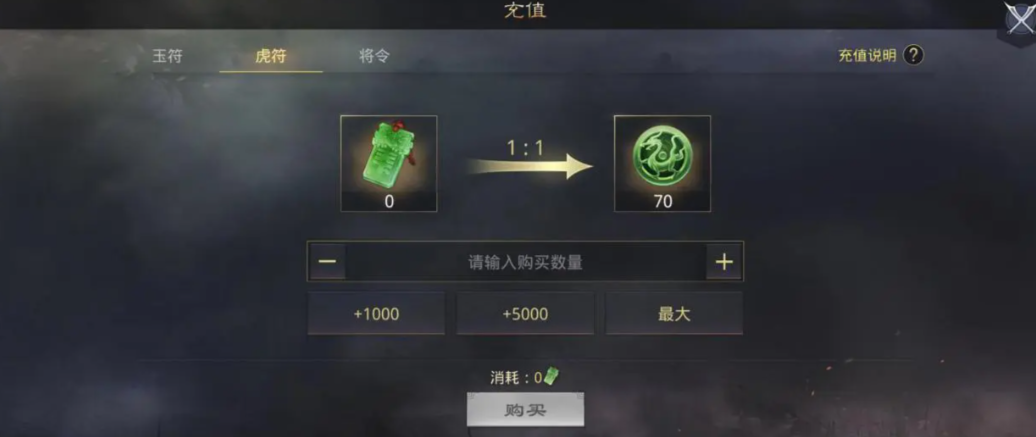This screenshot has width=1036, height=437.
Task: Click the tiger token count 70
Action: [663, 202]
